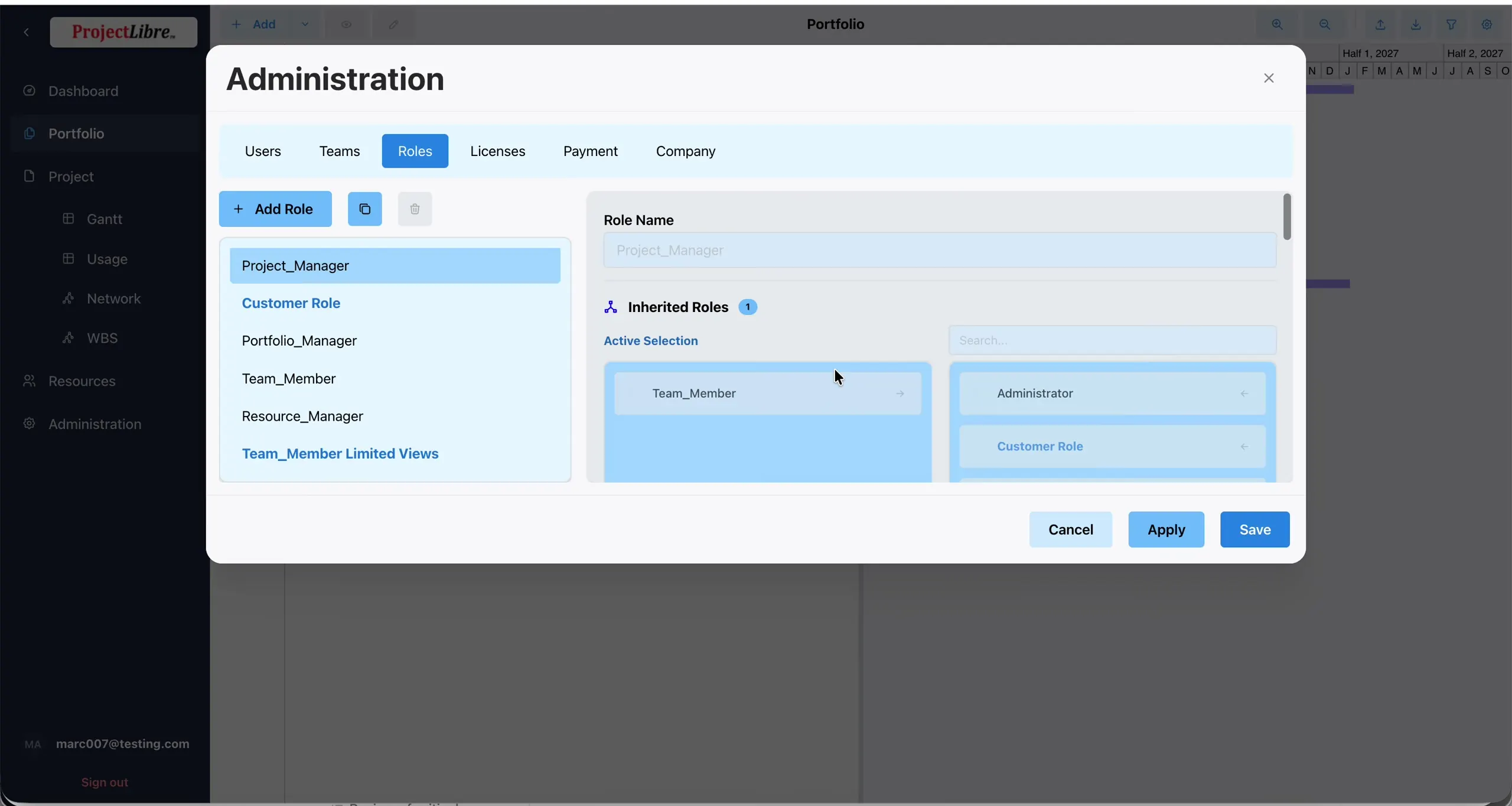Click the Apply button
Image resolution: width=1512 pixels, height=806 pixels.
click(1166, 529)
